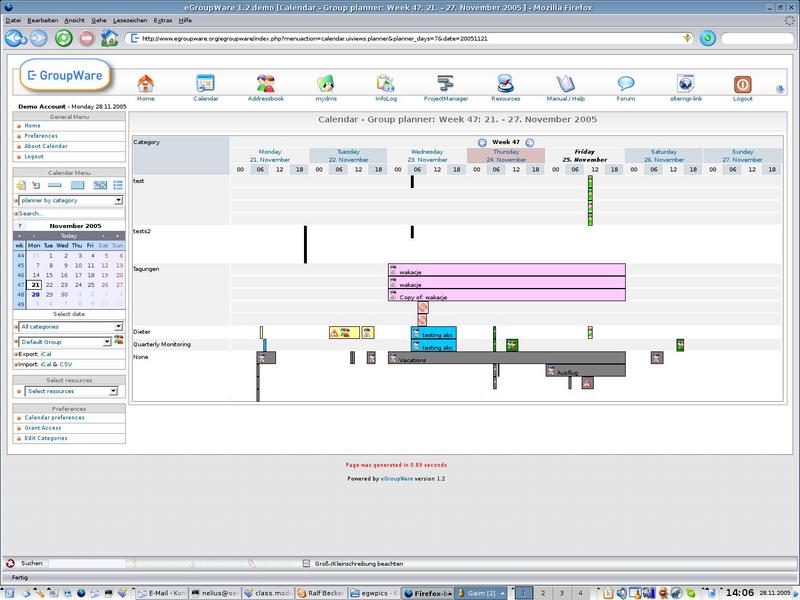Click the InfoLog icon in navbar

[x=385, y=84]
